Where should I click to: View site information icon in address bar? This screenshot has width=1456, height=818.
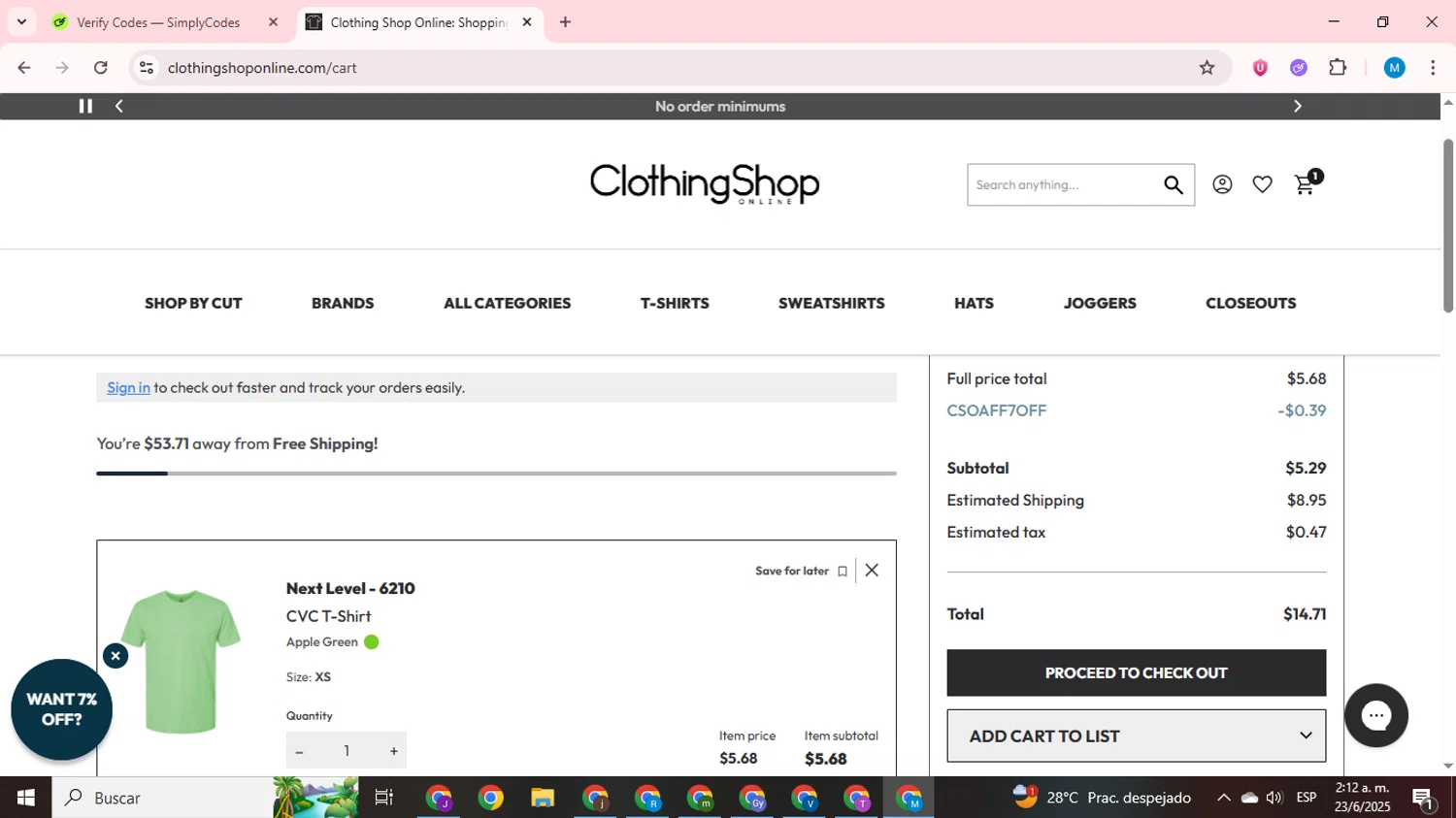pyautogui.click(x=147, y=68)
